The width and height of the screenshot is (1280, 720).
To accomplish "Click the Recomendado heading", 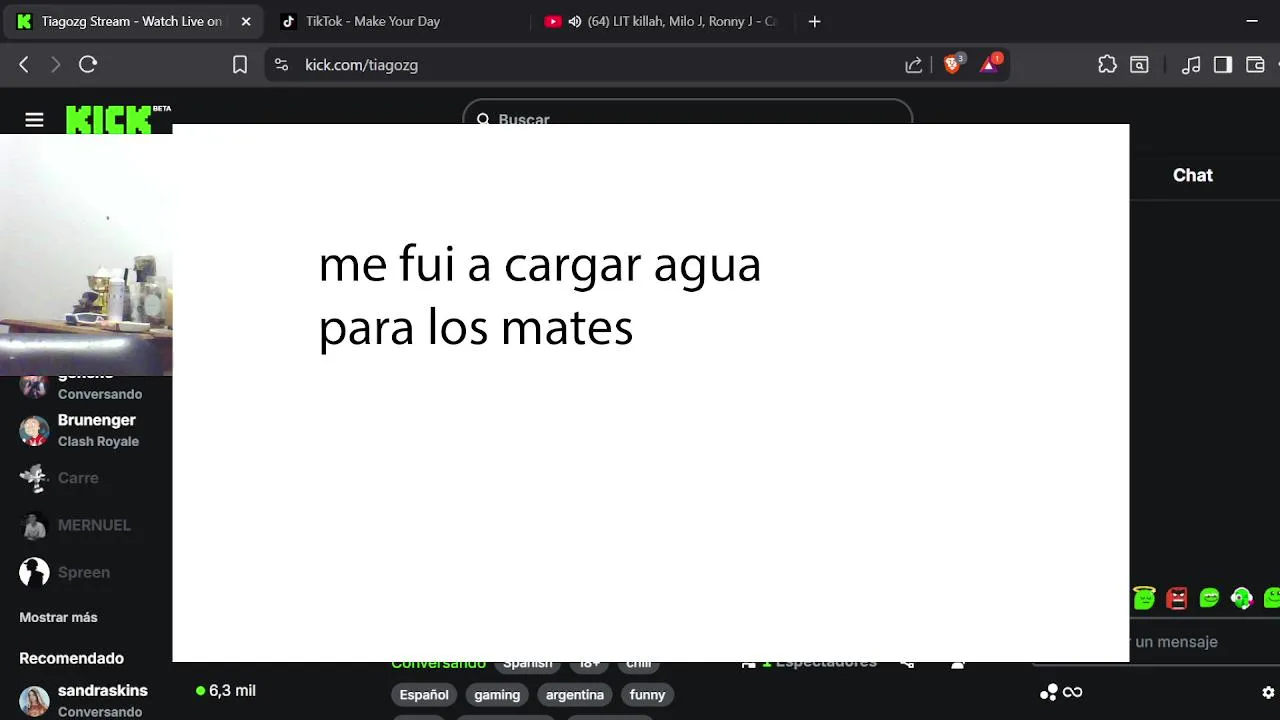I will point(71,658).
